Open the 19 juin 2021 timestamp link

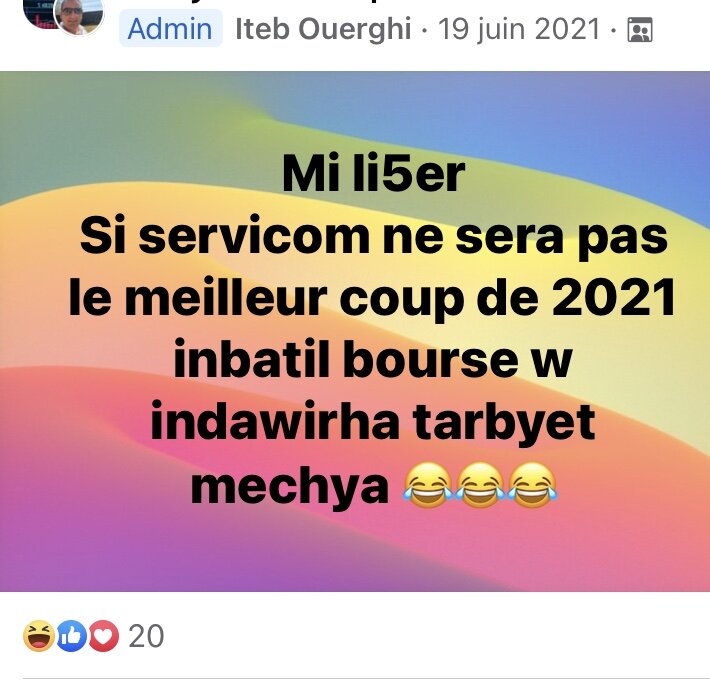519,29
